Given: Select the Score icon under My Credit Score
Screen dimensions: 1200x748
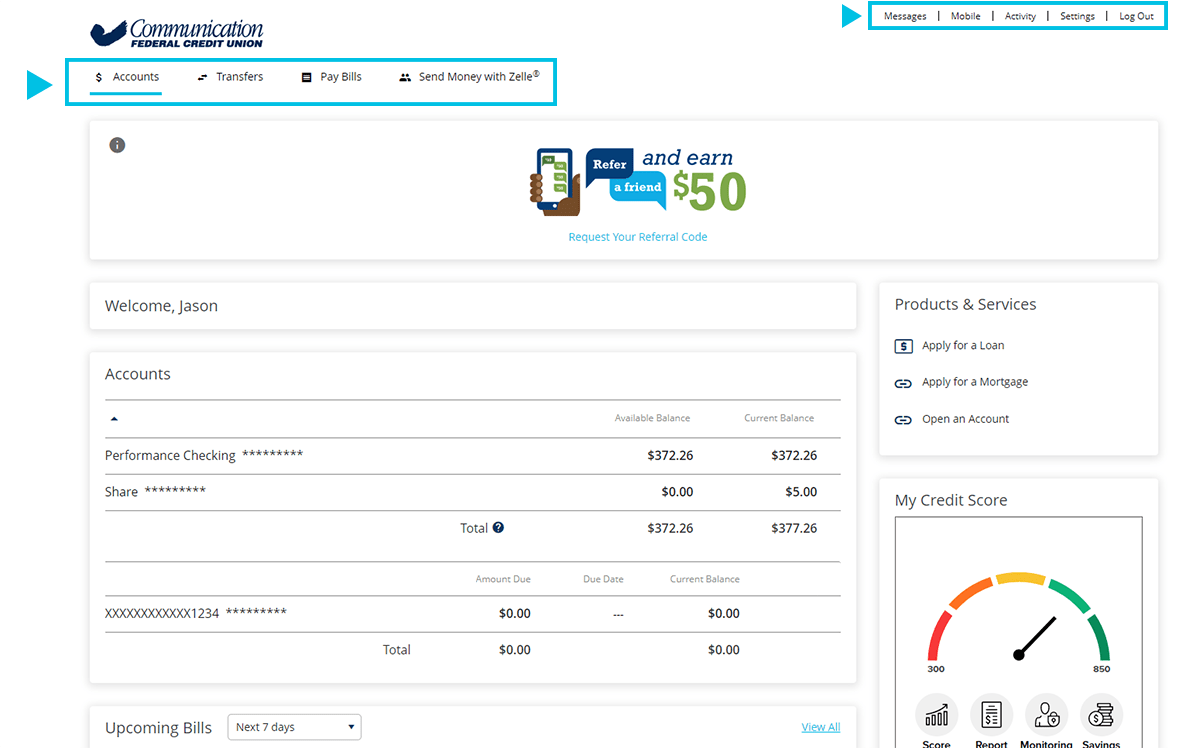Looking at the screenshot, I should (936, 715).
